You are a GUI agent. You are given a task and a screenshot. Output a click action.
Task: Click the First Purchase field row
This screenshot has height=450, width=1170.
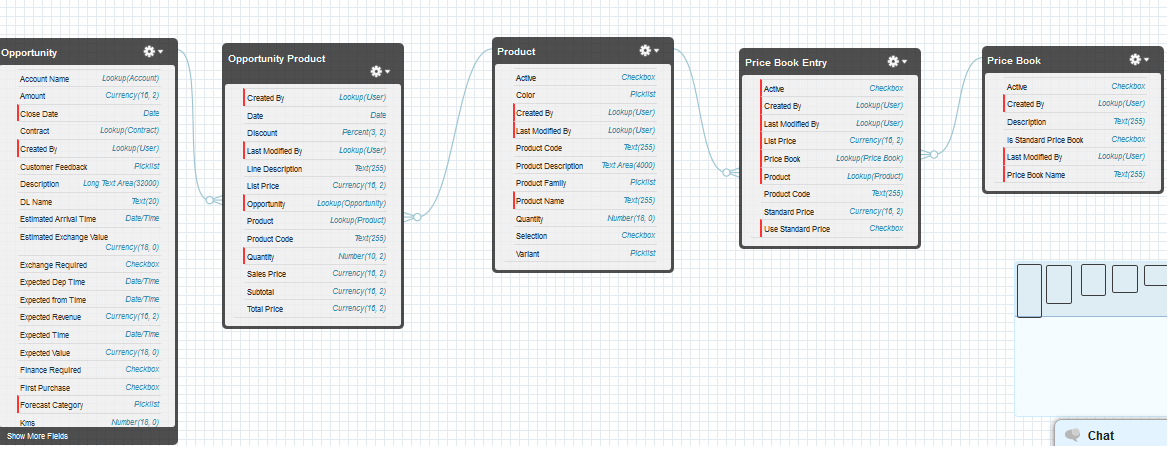[x=89, y=387]
